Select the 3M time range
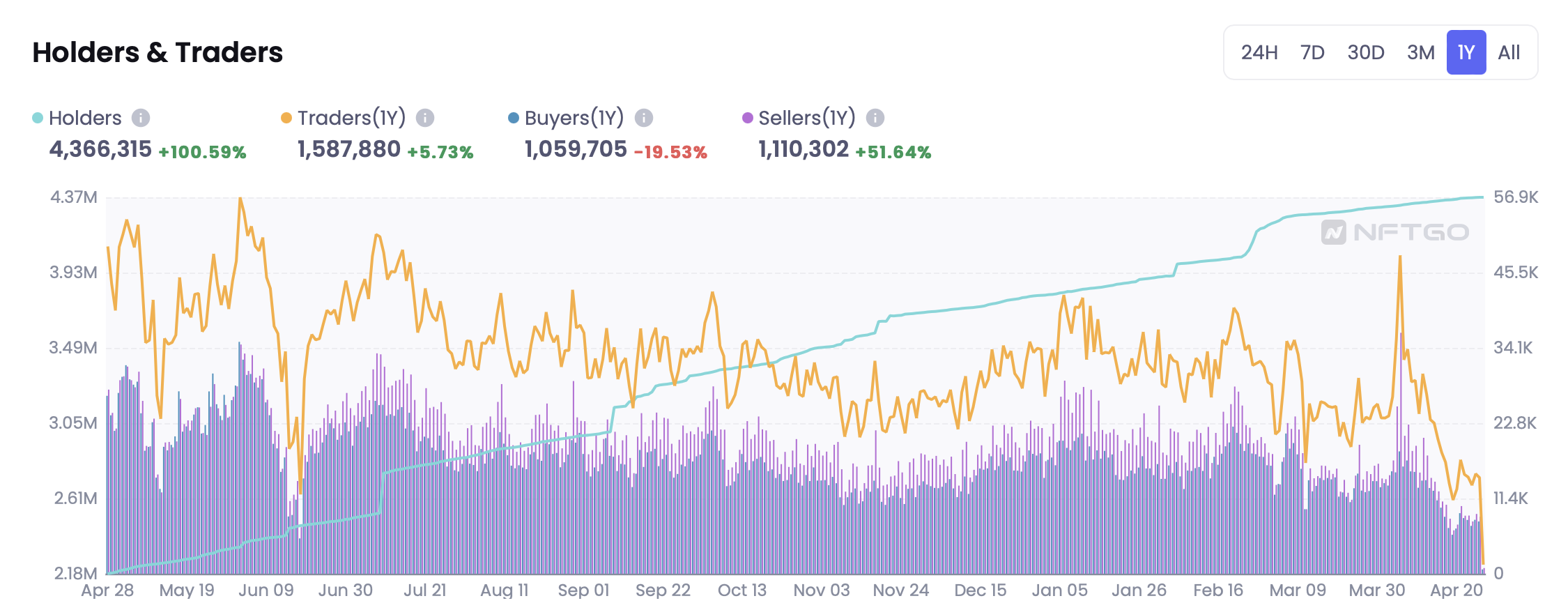This screenshot has height=610, width=1568. pyautogui.click(x=1420, y=52)
